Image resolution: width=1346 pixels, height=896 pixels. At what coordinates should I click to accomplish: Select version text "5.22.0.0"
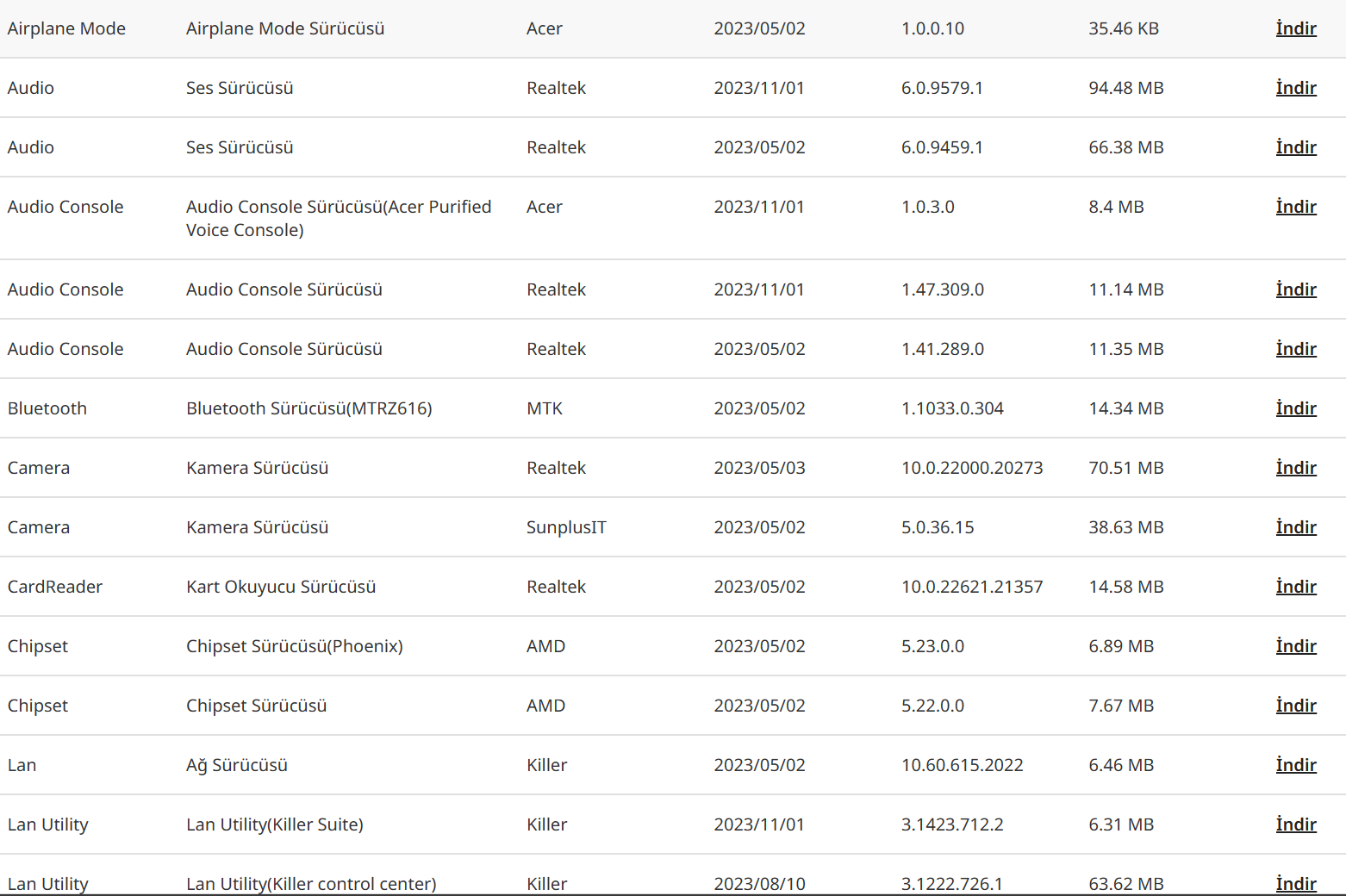tap(932, 706)
